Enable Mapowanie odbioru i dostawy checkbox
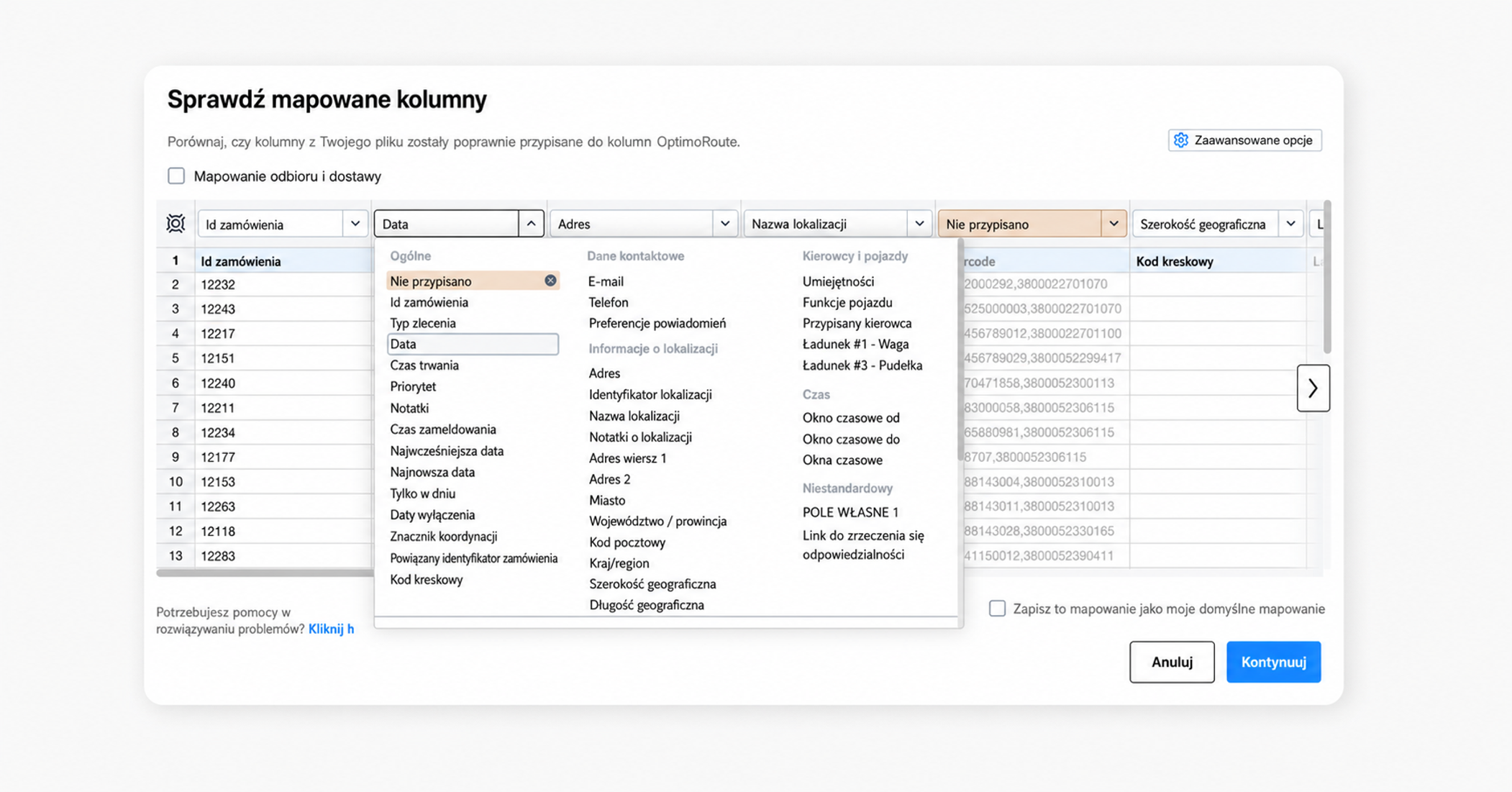 (176, 176)
